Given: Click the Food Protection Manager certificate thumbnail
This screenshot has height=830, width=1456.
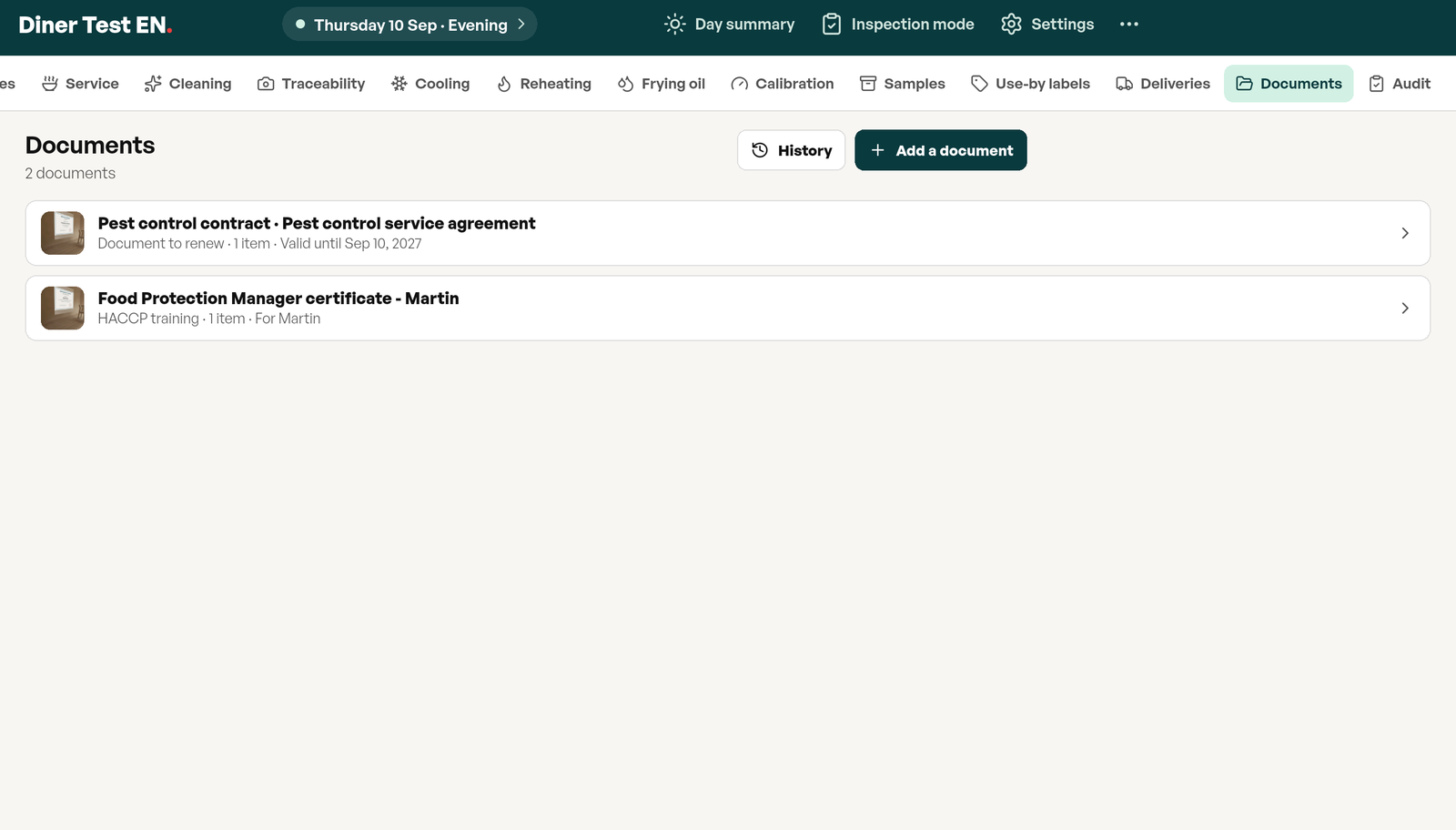Looking at the screenshot, I should 63,309.
